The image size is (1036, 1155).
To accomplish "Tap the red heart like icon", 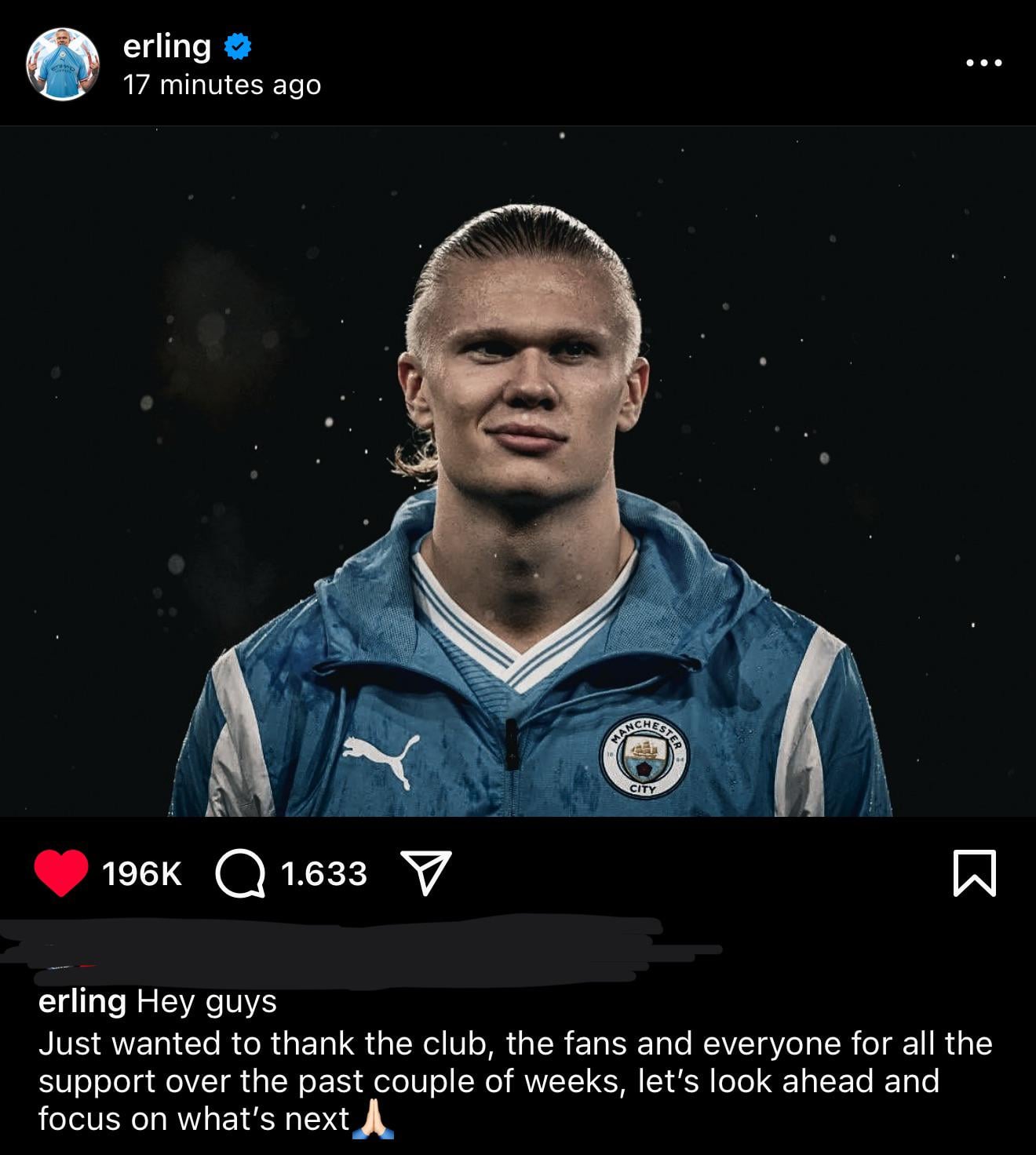I will coord(61,873).
